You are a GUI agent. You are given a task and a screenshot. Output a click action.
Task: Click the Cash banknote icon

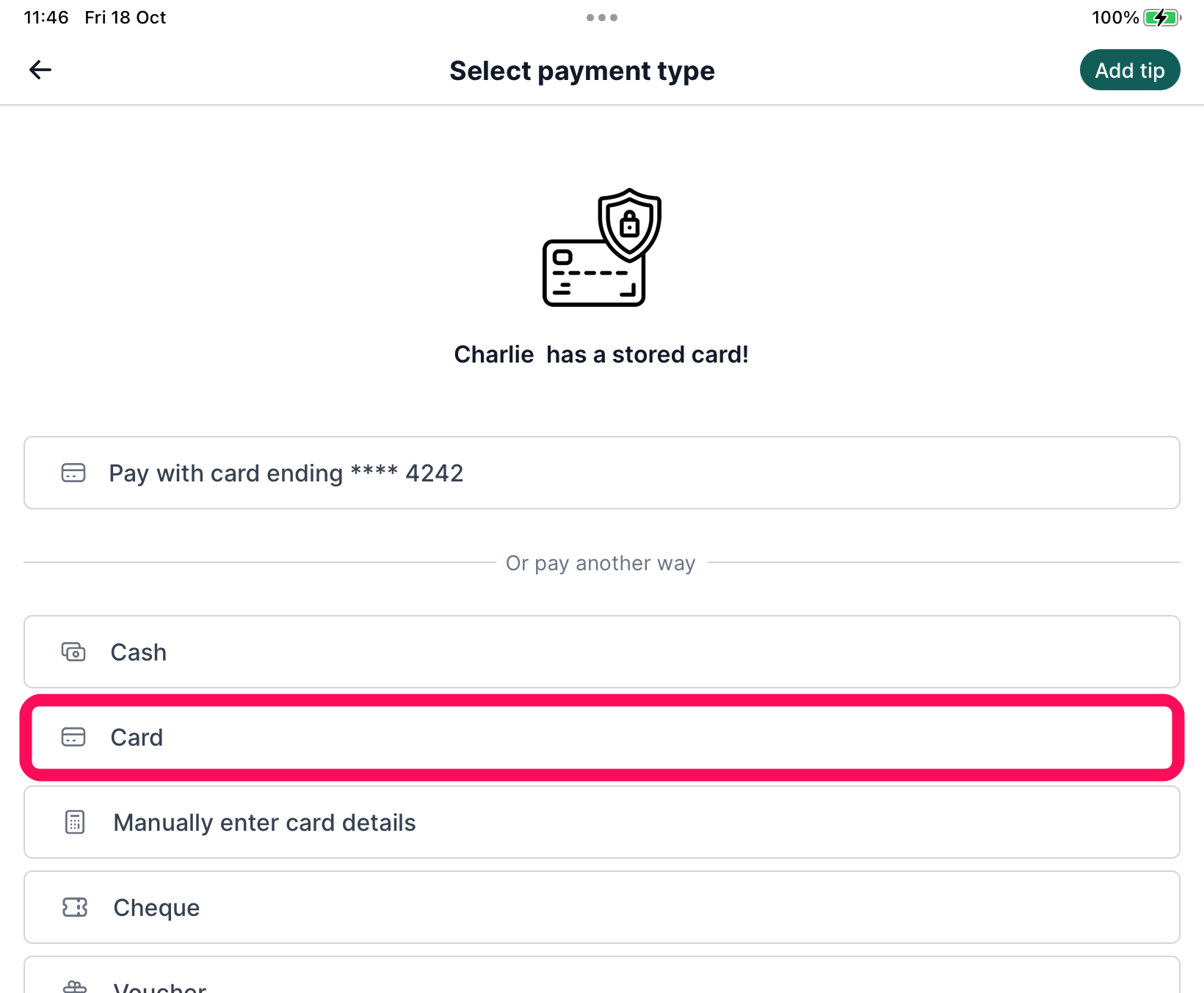tap(73, 652)
